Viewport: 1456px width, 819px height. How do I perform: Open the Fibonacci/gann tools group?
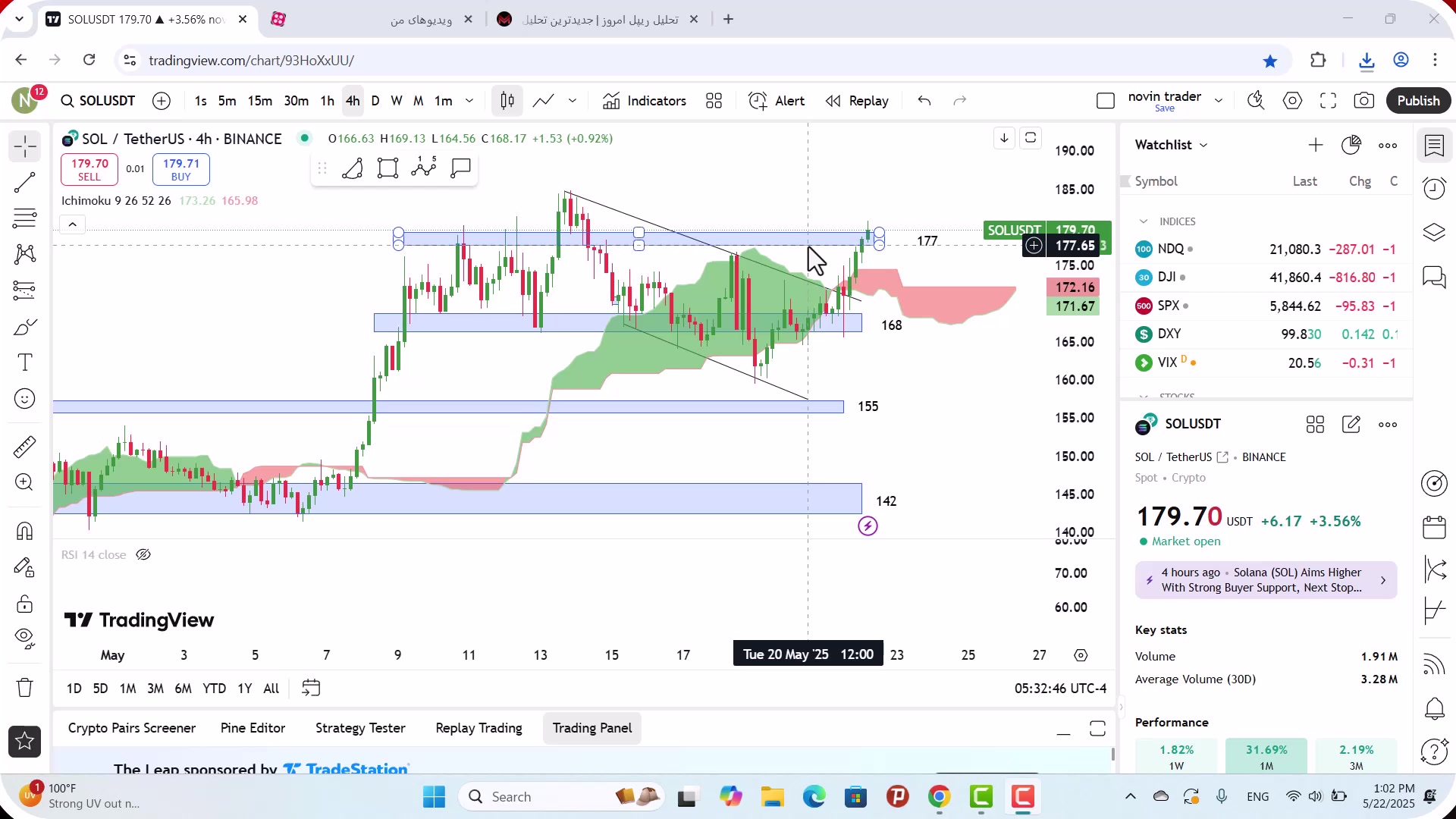coord(25,218)
